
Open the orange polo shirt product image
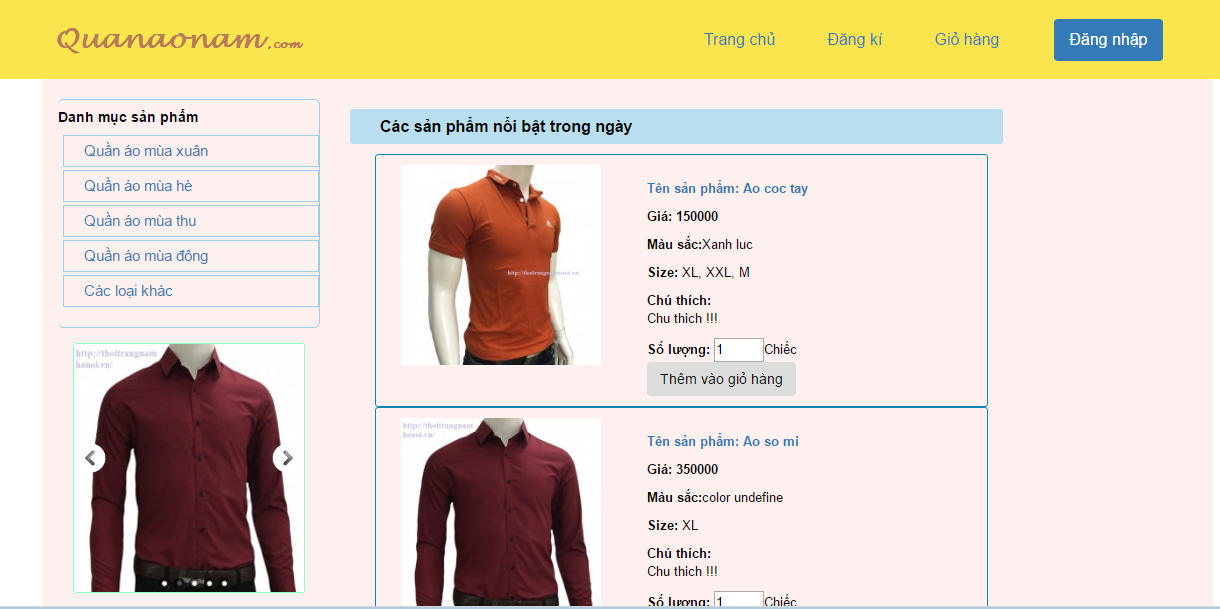pyautogui.click(x=500, y=265)
